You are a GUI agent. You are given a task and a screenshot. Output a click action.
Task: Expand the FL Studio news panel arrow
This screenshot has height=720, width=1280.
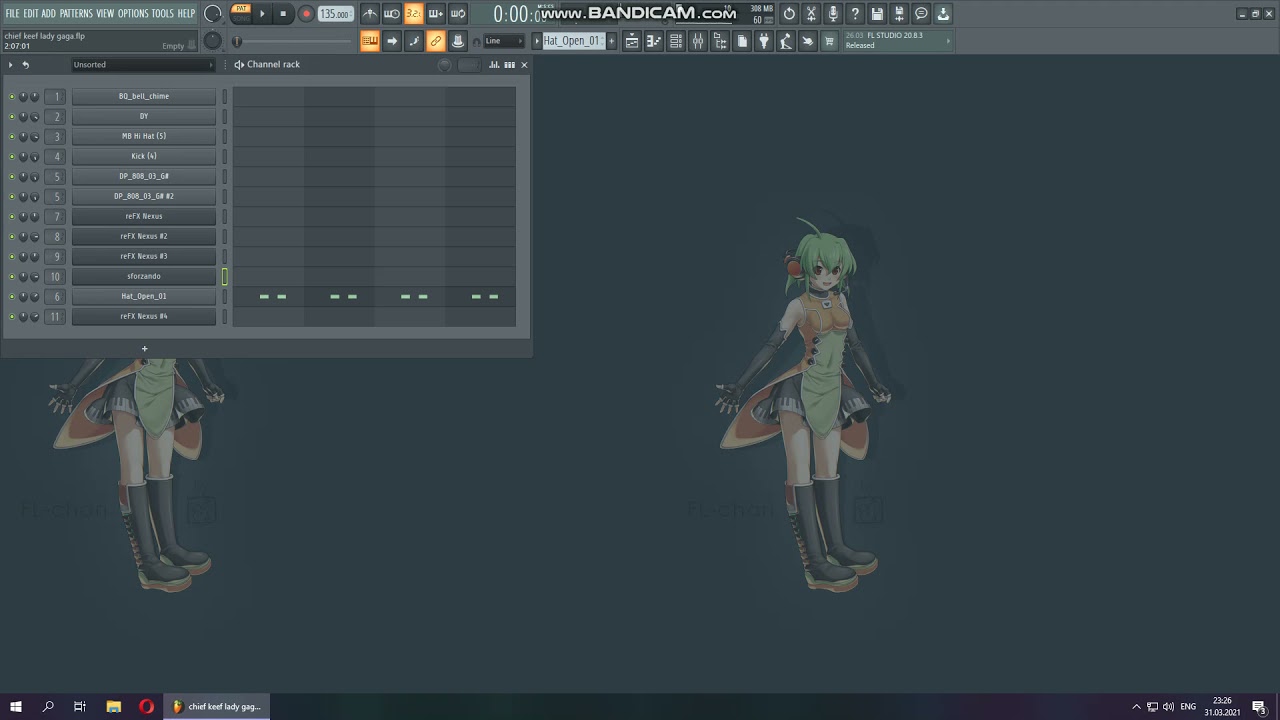click(x=948, y=41)
